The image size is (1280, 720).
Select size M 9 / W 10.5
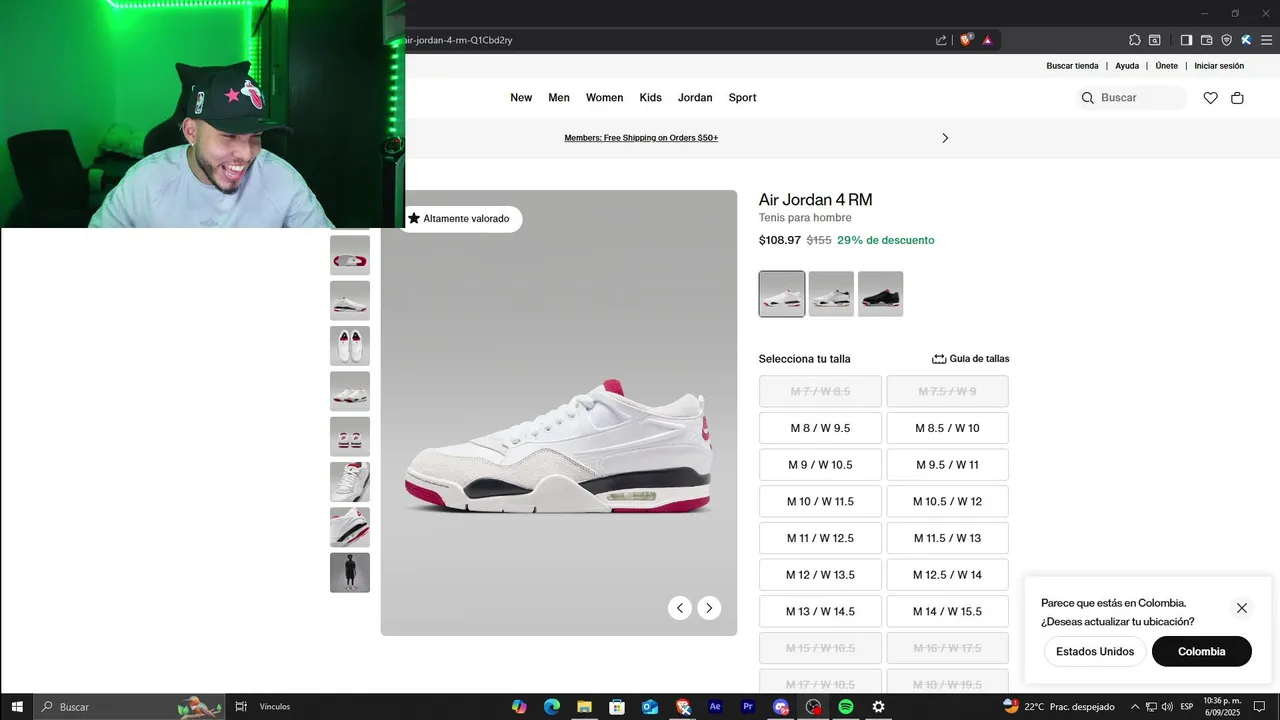click(820, 465)
